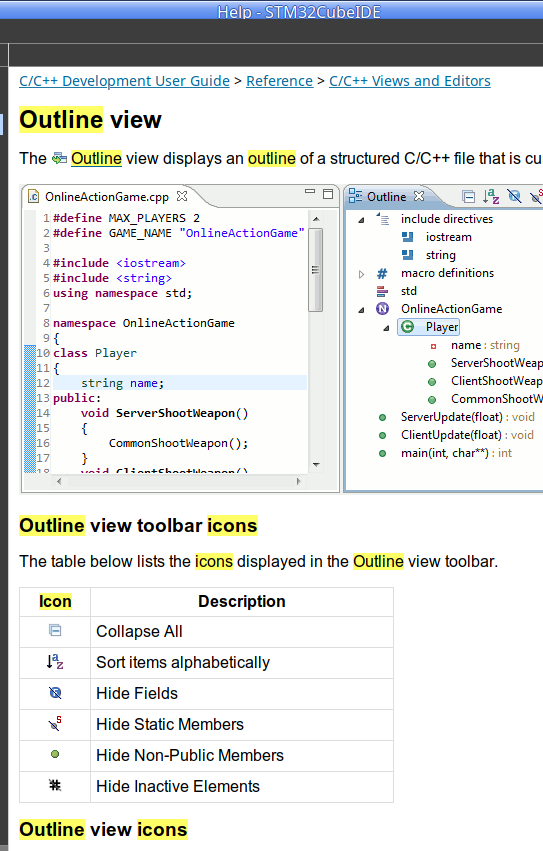The height and width of the screenshot is (851, 543).
Task: Click the Hide Inactive Elements icon in table
Action: click(x=55, y=785)
